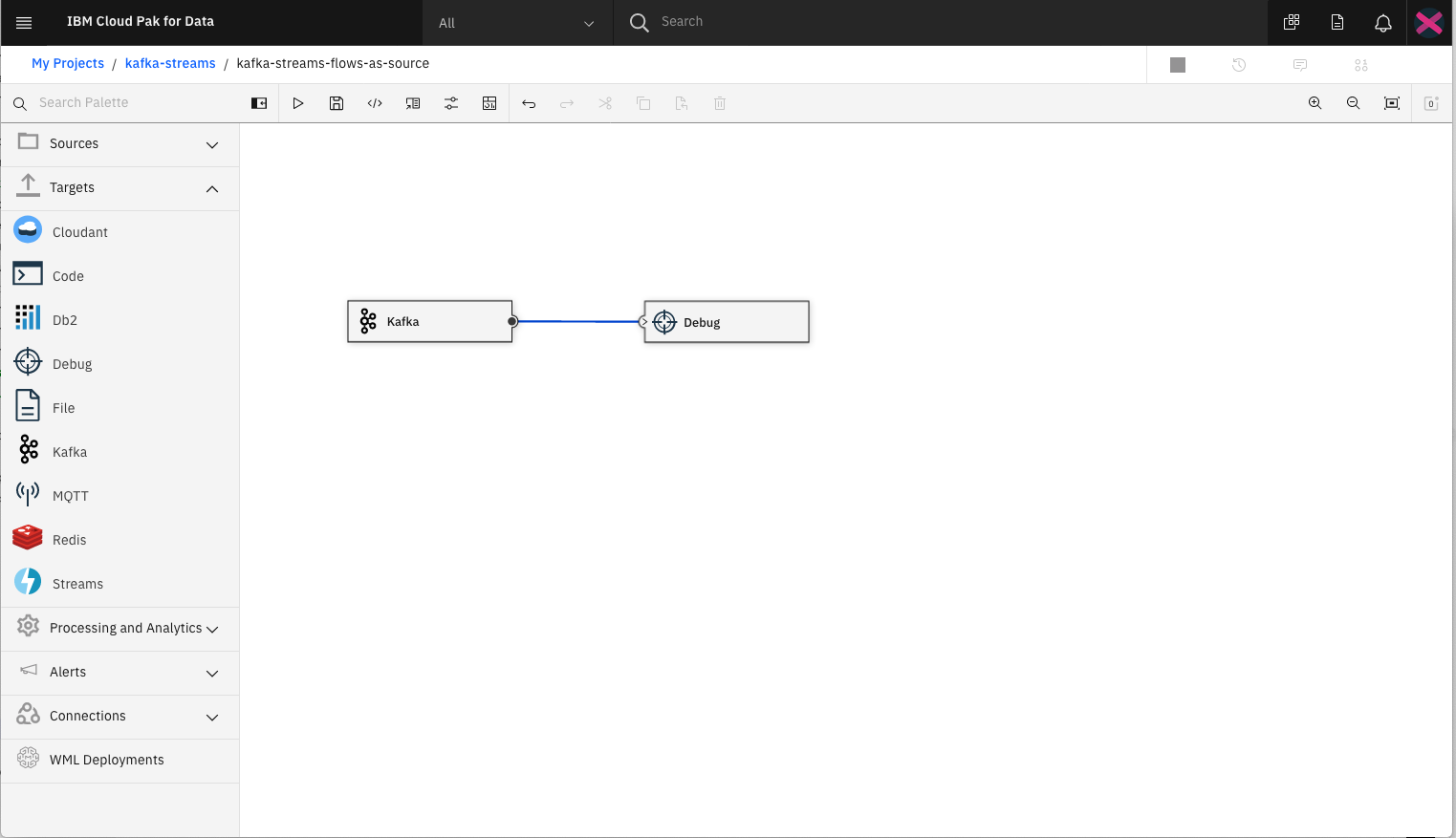Expand the Connections palette category
Screen dimensions: 1456x838
click(120, 717)
